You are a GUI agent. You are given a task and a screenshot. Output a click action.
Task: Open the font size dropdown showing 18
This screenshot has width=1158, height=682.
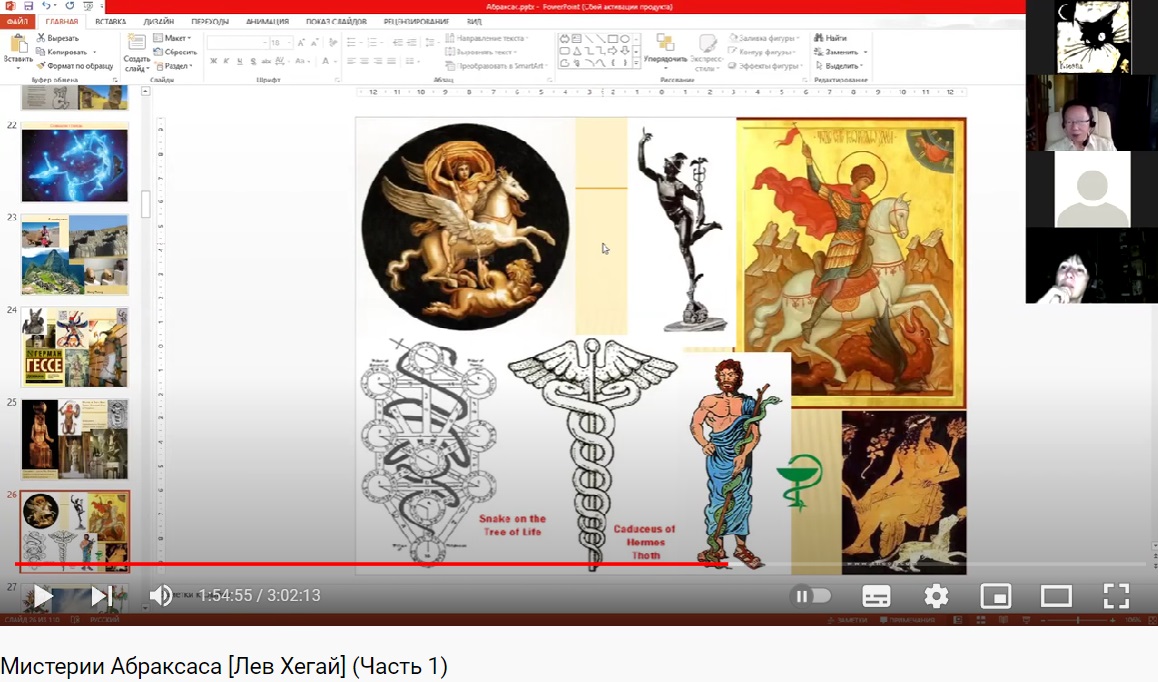coord(280,43)
